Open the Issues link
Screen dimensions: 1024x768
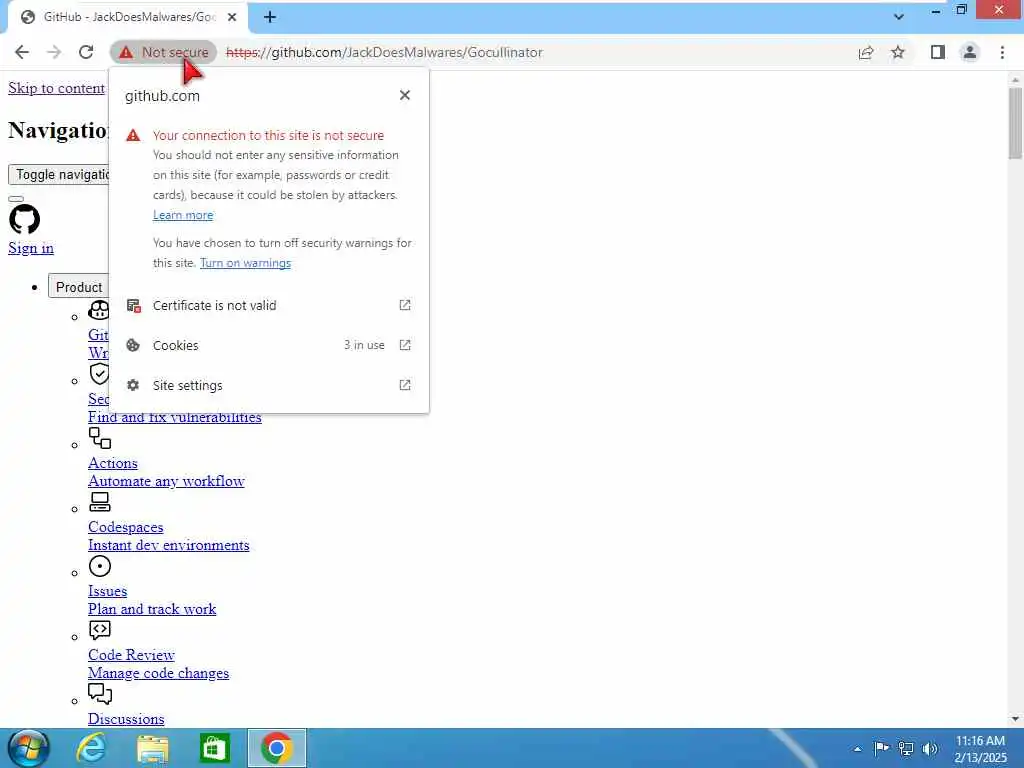tap(107, 591)
